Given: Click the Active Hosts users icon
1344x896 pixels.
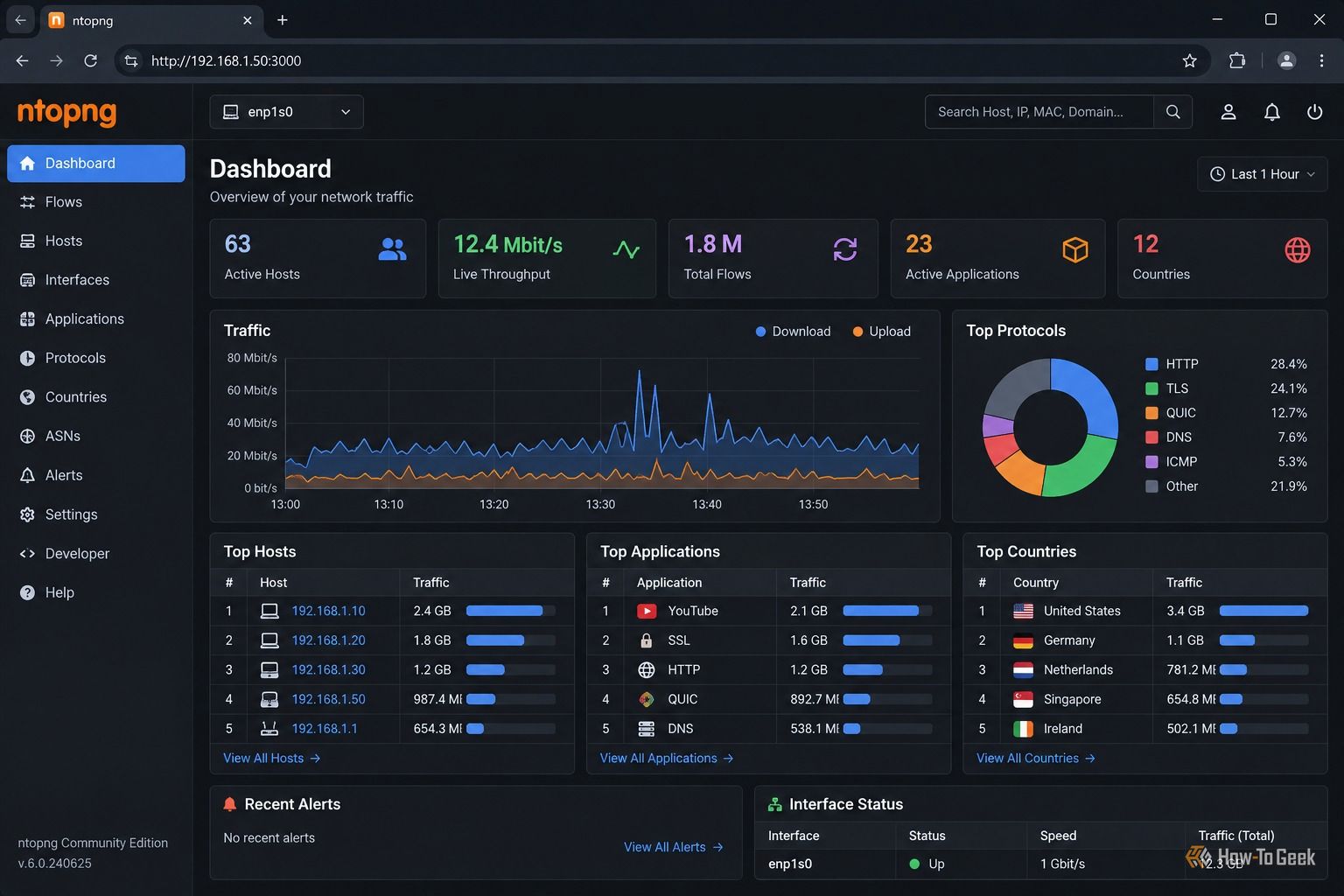Looking at the screenshot, I should click(392, 250).
